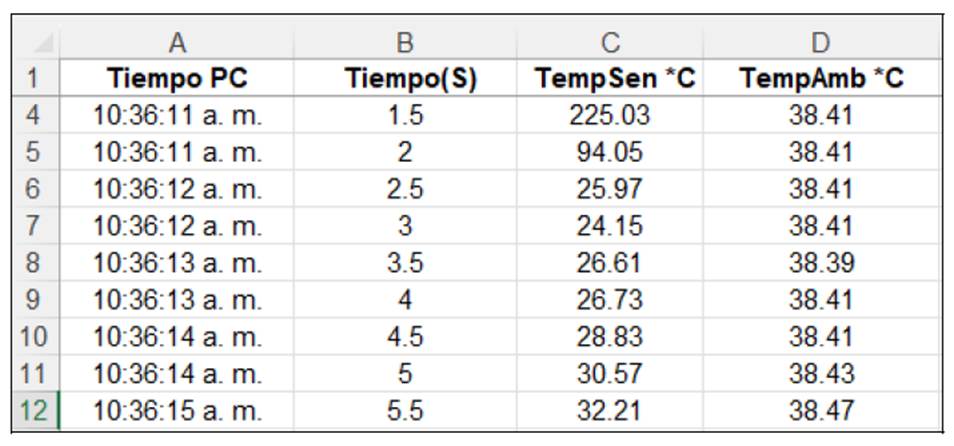Image resolution: width=954 pixels, height=446 pixels.
Task: Select the Tiempo(S) cell with 4.5
Action: 405,336
